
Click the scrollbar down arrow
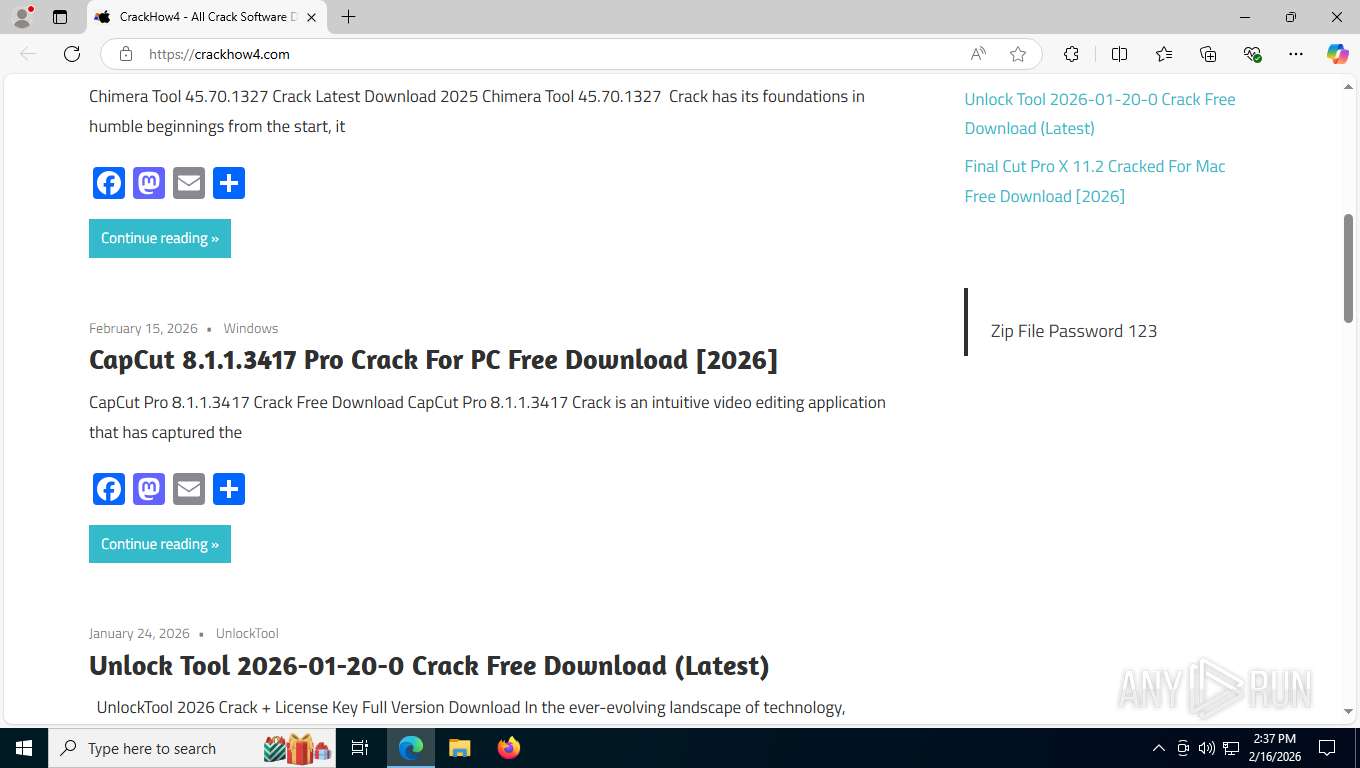(1348, 712)
